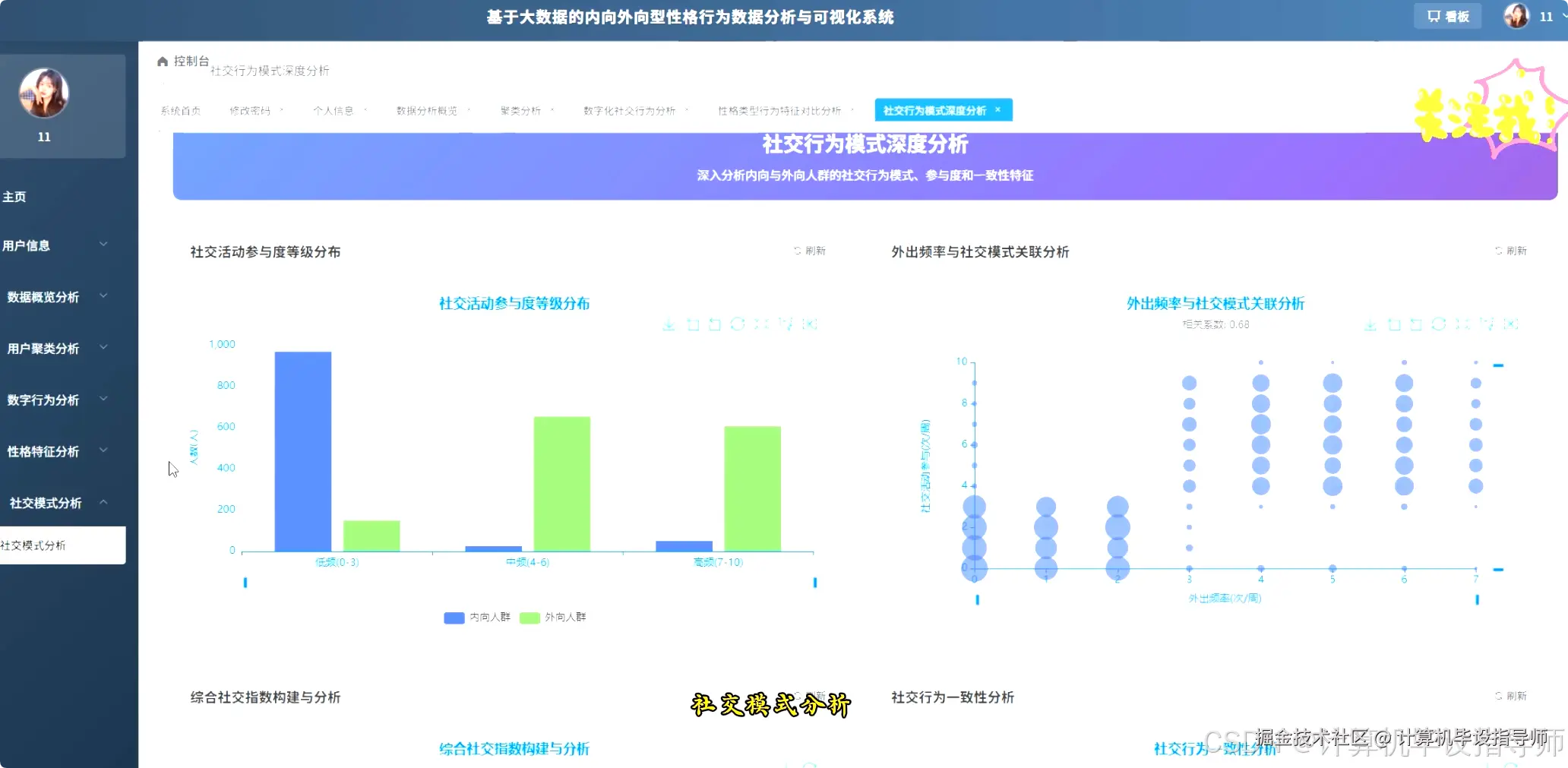Click the blue 内向人群 bar for 低频(0-3)
Image resolution: width=1568 pixels, height=768 pixels.
pyautogui.click(x=303, y=451)
